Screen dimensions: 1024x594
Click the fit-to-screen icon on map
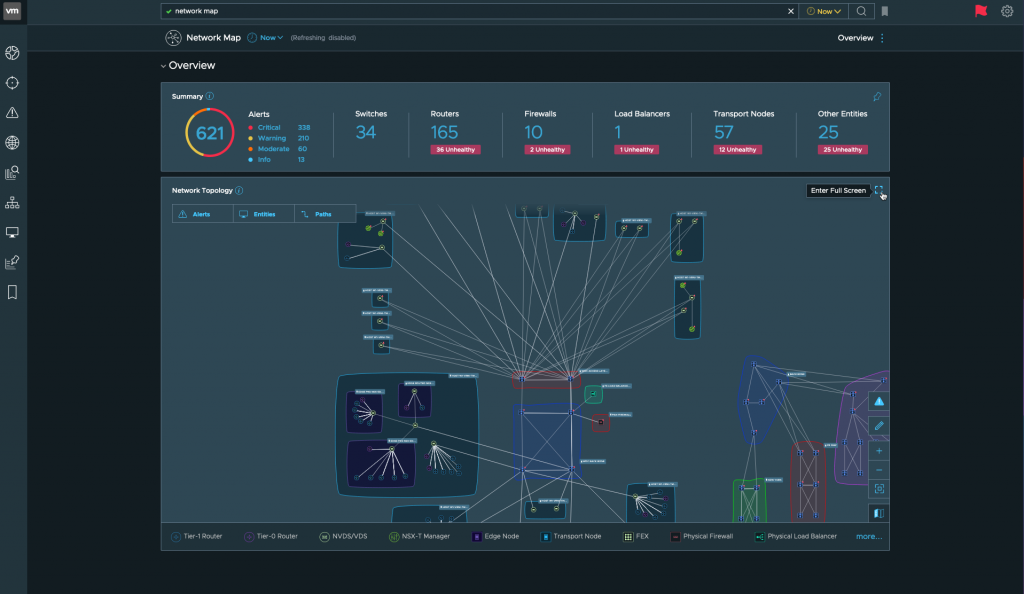[879, 489]
